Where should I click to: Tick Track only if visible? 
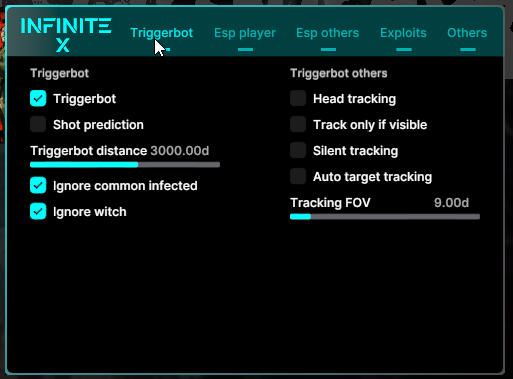point(298,124)
